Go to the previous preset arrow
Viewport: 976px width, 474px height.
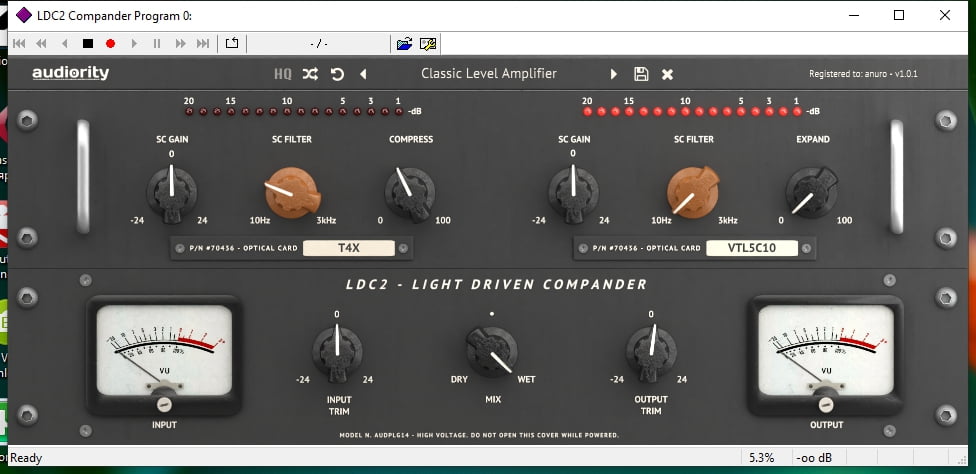[363, 74]
